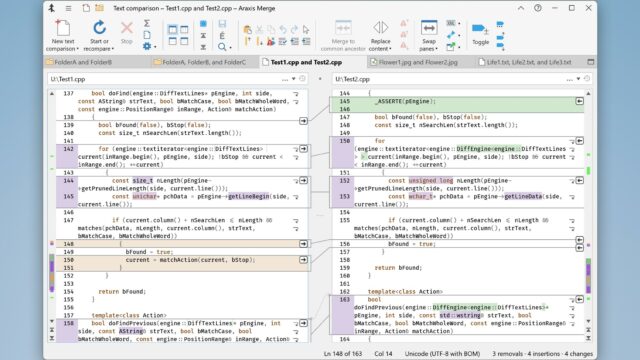Browse for right file with ellipsis button
Image resolution: width=640 pixels, height=360 pixels.
coord(569,79)
